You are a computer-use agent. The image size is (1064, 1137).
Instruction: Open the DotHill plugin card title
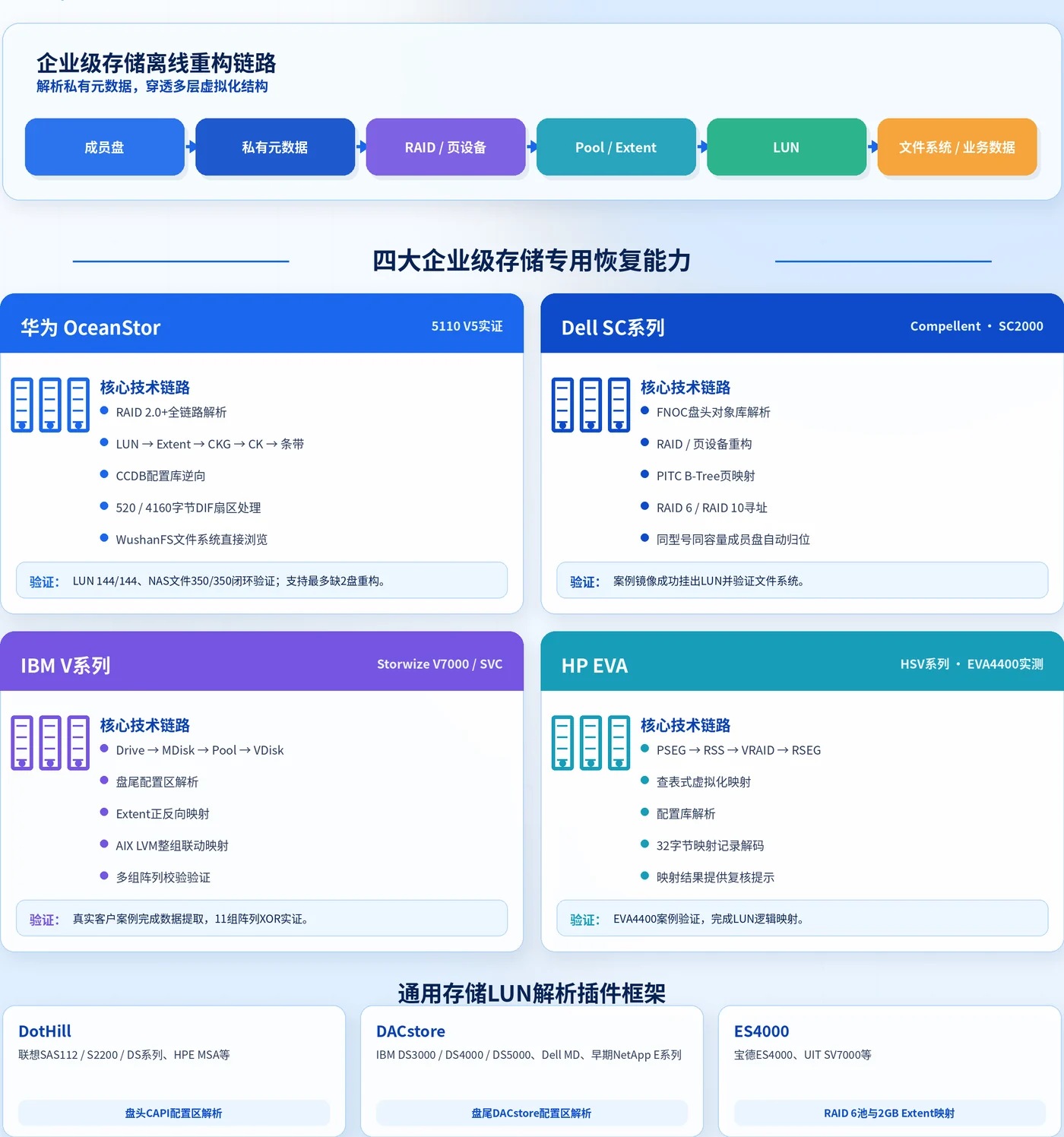click(x=45, y=1031)
